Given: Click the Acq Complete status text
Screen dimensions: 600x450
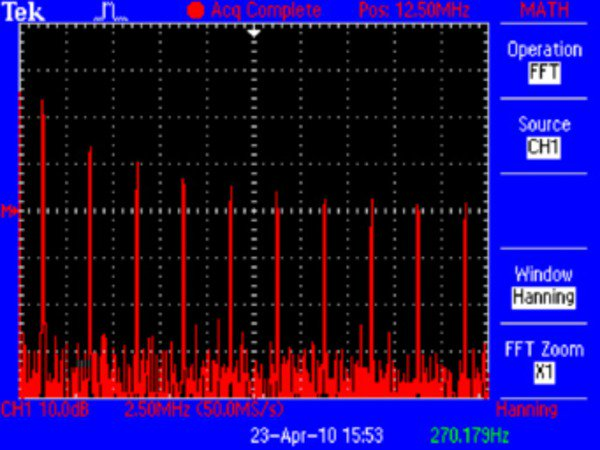Looking at the screenshot, I should [x=266, y=10].
